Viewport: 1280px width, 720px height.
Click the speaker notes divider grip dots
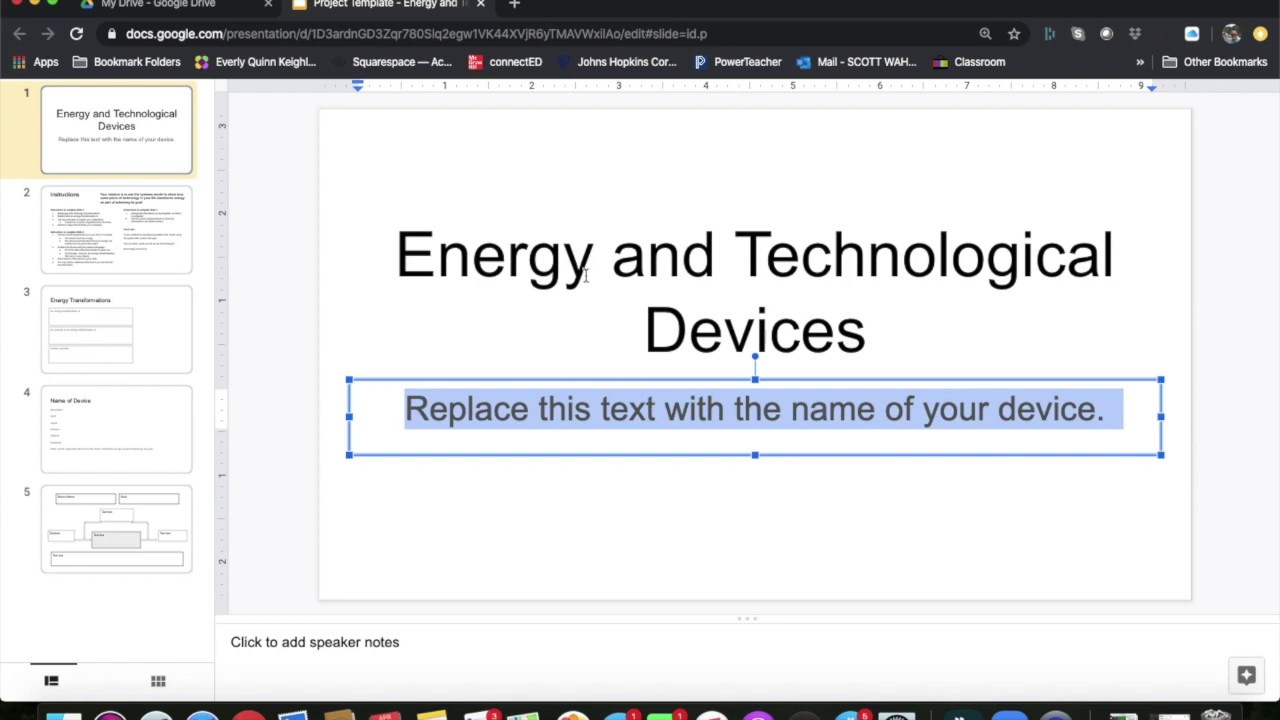pos(747,619)
